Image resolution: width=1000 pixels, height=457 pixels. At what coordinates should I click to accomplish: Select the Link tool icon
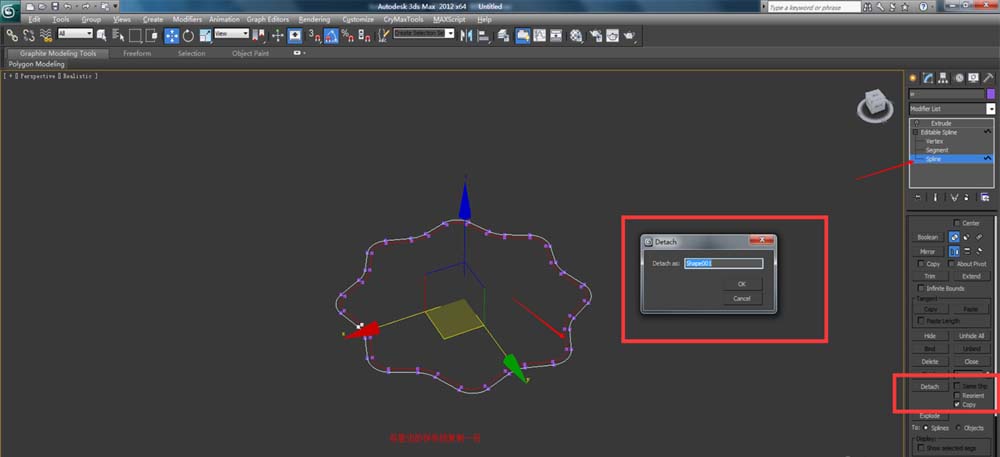(11, 36)
